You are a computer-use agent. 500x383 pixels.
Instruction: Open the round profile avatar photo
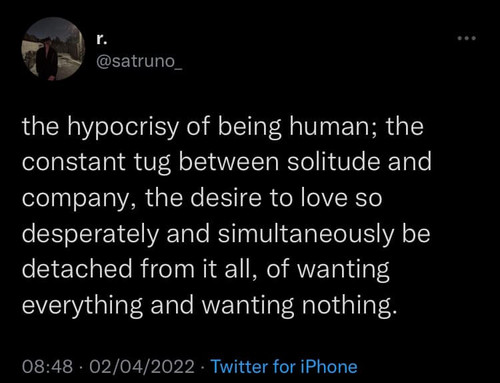tap(53, 49)
